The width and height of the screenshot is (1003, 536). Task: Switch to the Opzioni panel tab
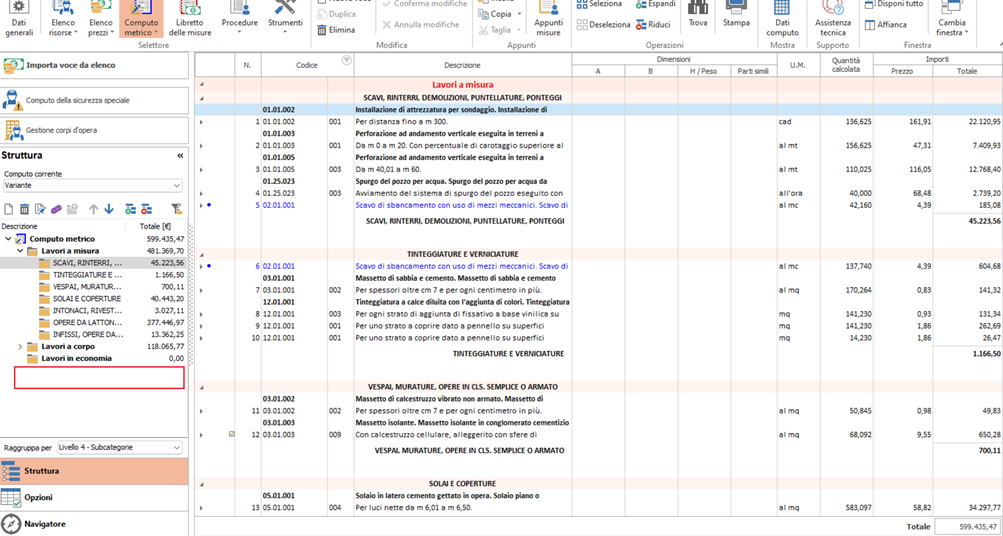[x=95, y=497]
